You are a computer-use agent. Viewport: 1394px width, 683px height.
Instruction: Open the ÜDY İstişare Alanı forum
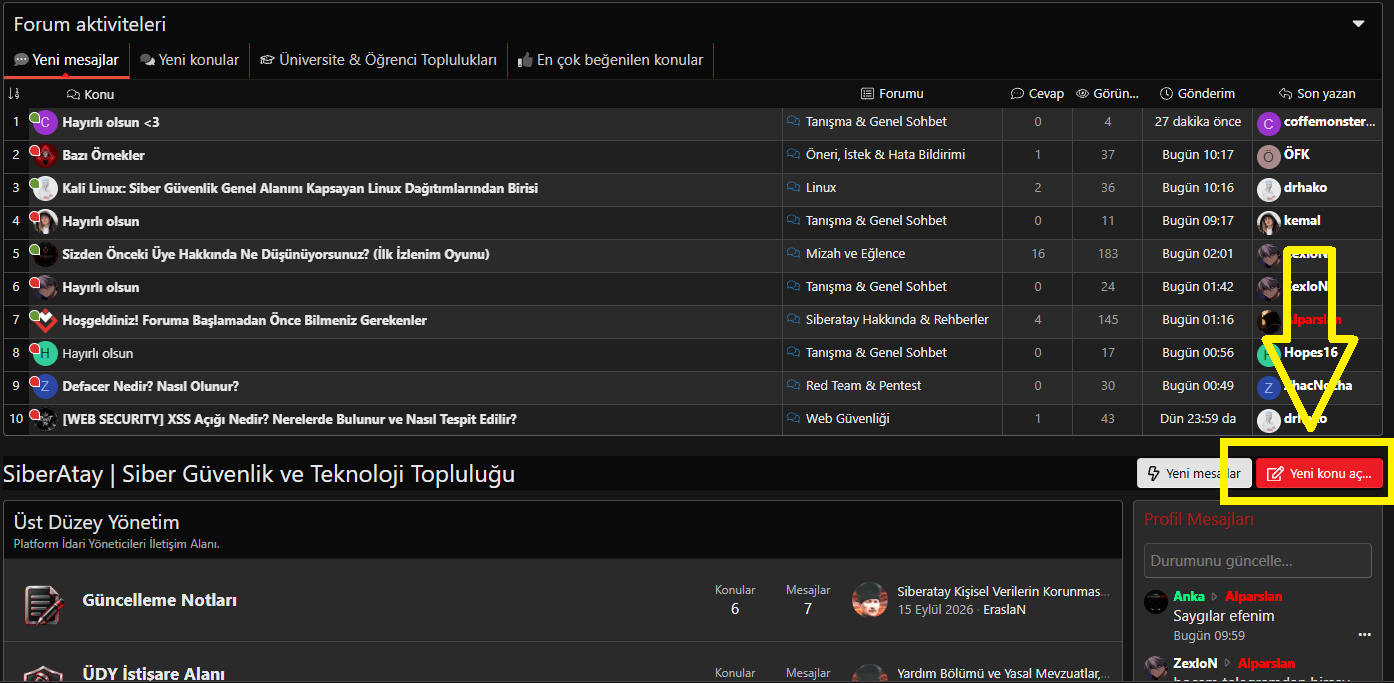coord(154,674)
